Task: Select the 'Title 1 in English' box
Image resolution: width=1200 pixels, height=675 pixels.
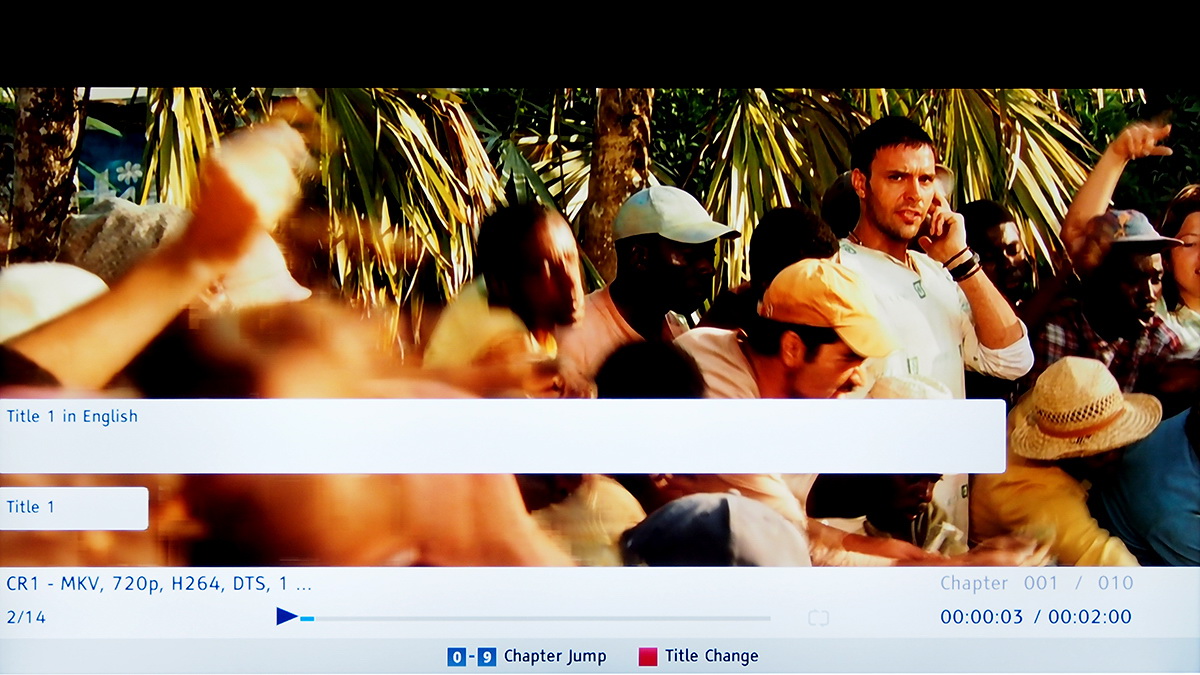Action: [x=502, y=436]
